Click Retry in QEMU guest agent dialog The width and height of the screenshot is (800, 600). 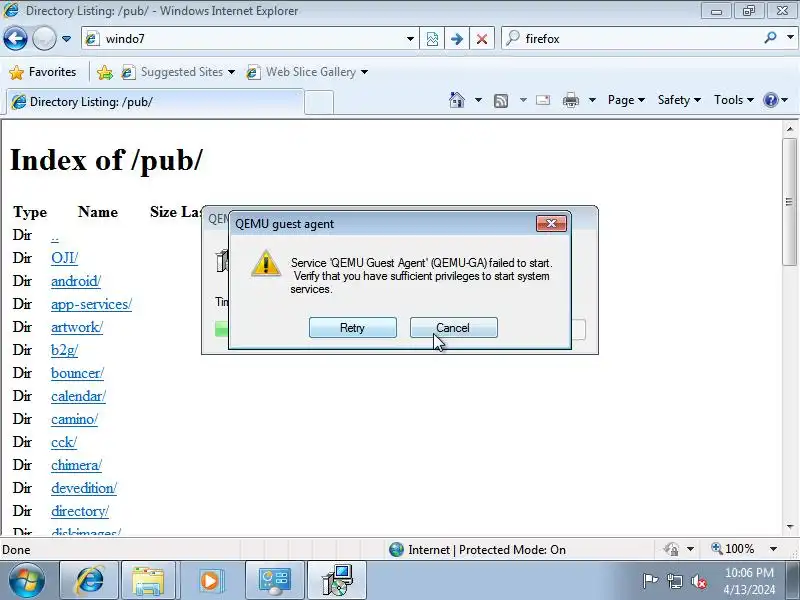[353, 328]
